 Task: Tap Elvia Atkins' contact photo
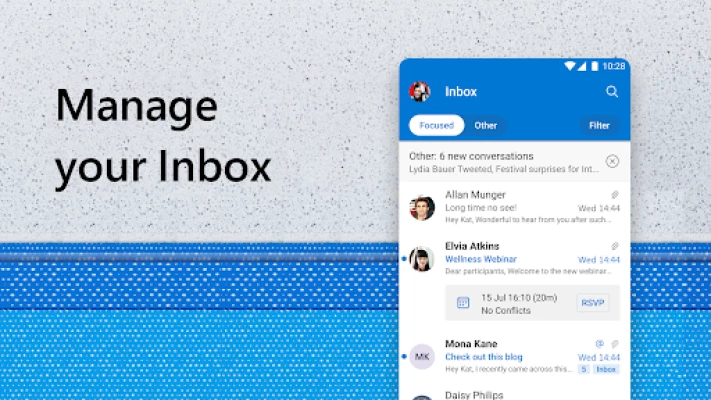(422, 259)
